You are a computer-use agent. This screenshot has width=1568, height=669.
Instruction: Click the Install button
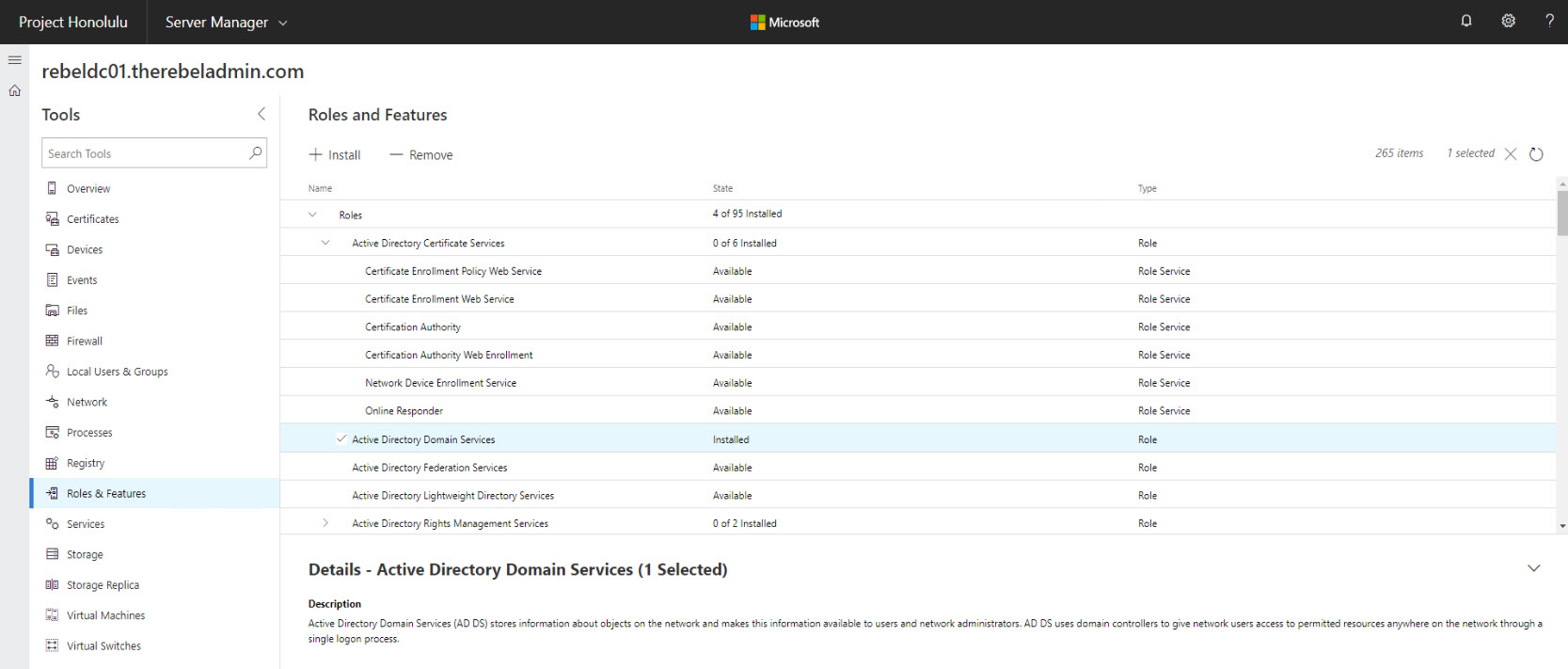point(335,154)
